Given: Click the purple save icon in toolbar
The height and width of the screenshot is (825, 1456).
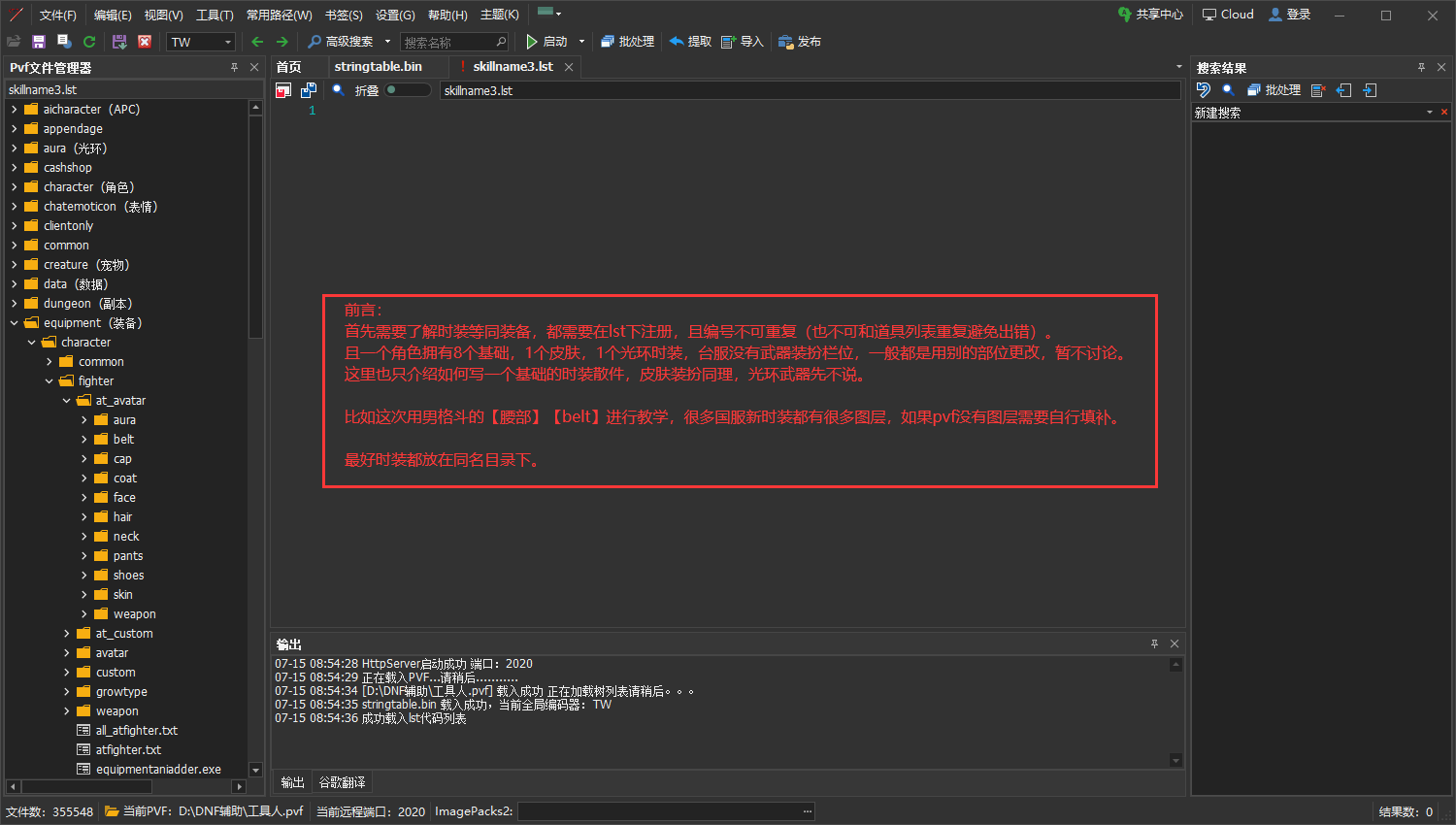Looking at the screenshot, I should 39,42.
